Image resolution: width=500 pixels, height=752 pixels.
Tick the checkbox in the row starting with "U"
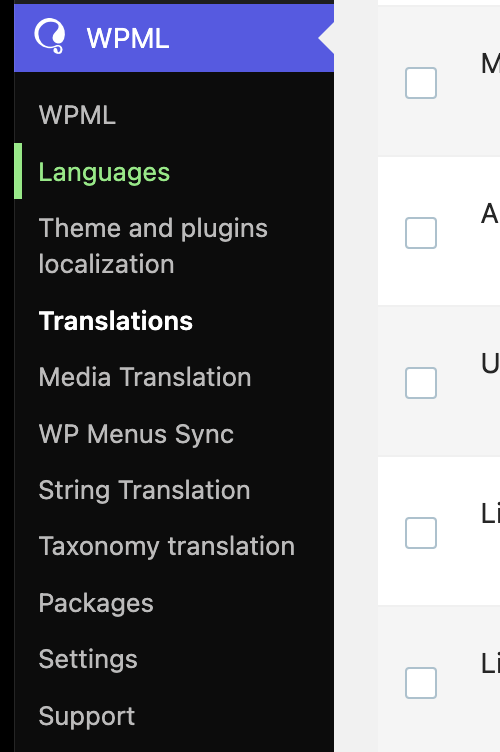421,383
